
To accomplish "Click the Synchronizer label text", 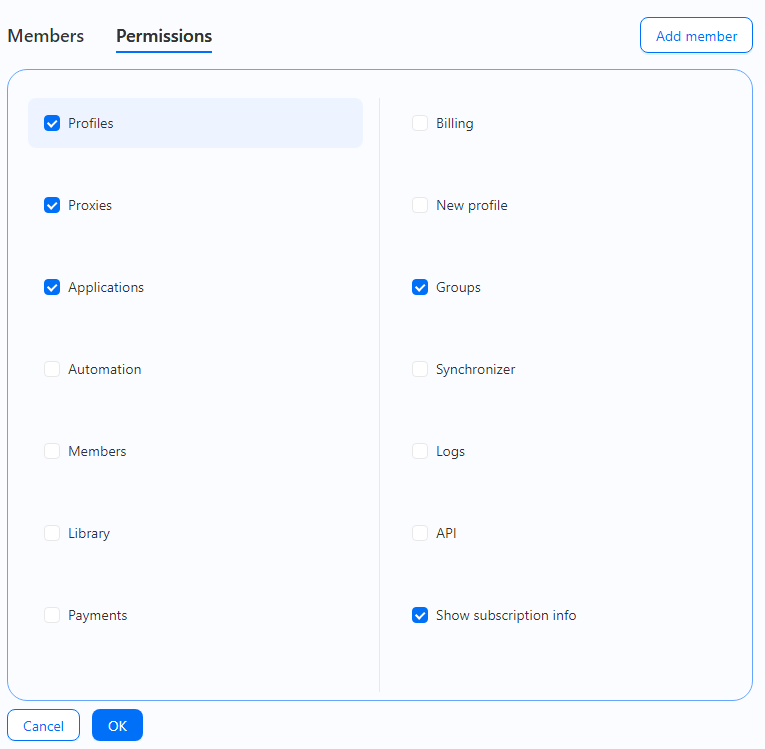I will [x=476, y=369].
